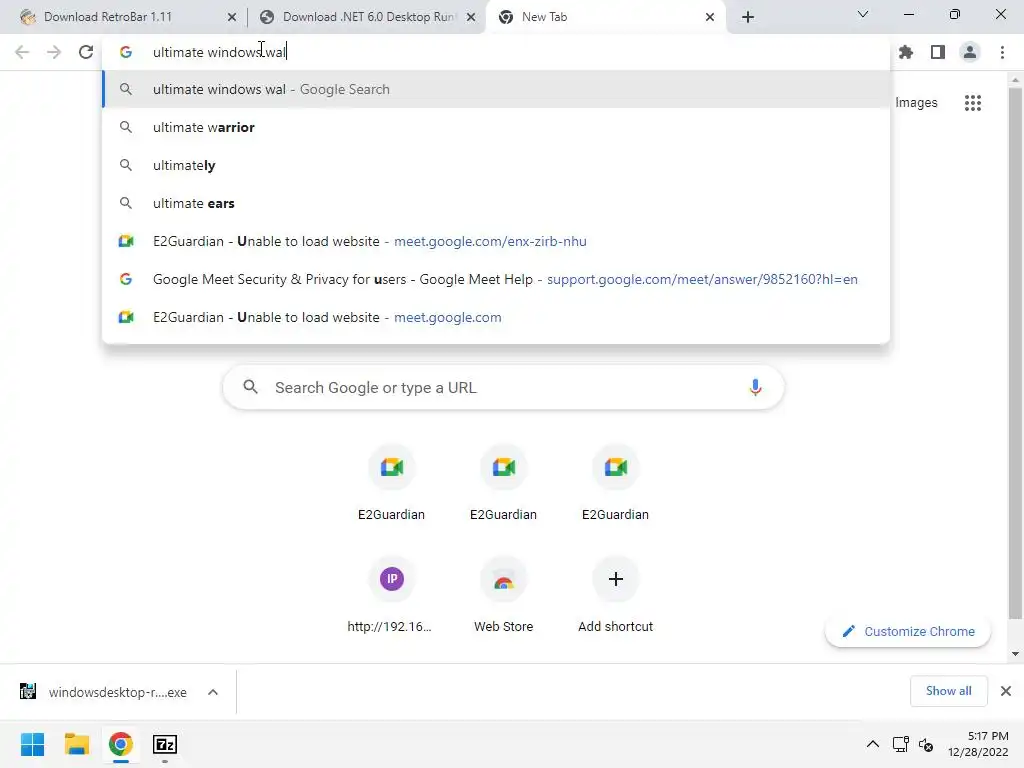Image resolution: width=1024 pixels, height=768 pixels.
Task: Open the third E2Guardian shortcut
Action: coord(615,483)
